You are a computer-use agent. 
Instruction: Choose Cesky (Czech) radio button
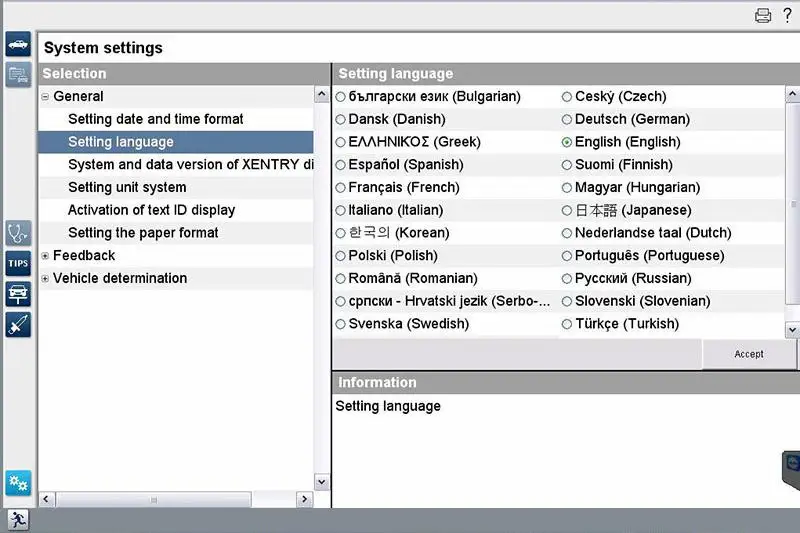click(x=566, y=96)
